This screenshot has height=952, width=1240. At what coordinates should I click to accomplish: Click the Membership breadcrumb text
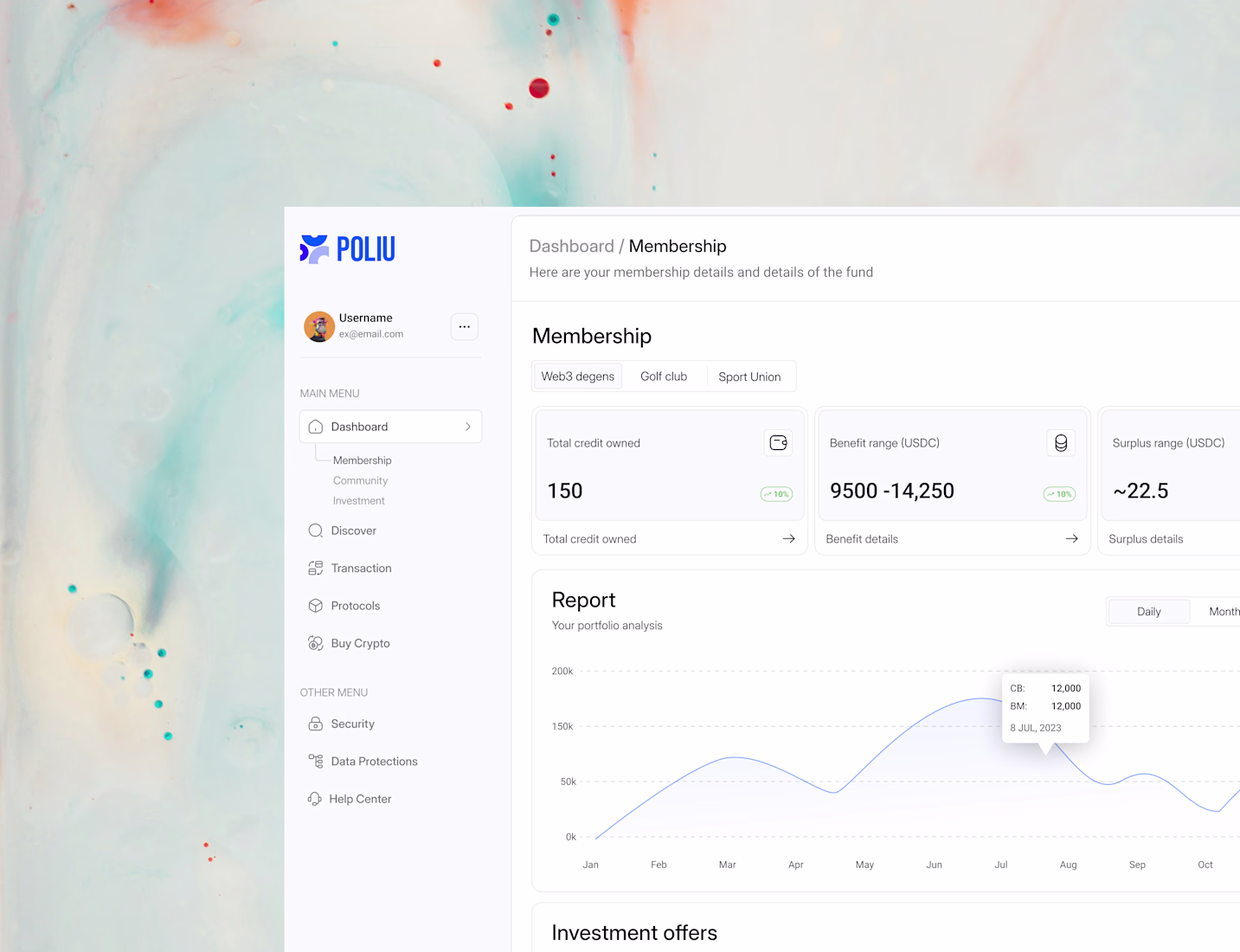click(x=678, y=246)
